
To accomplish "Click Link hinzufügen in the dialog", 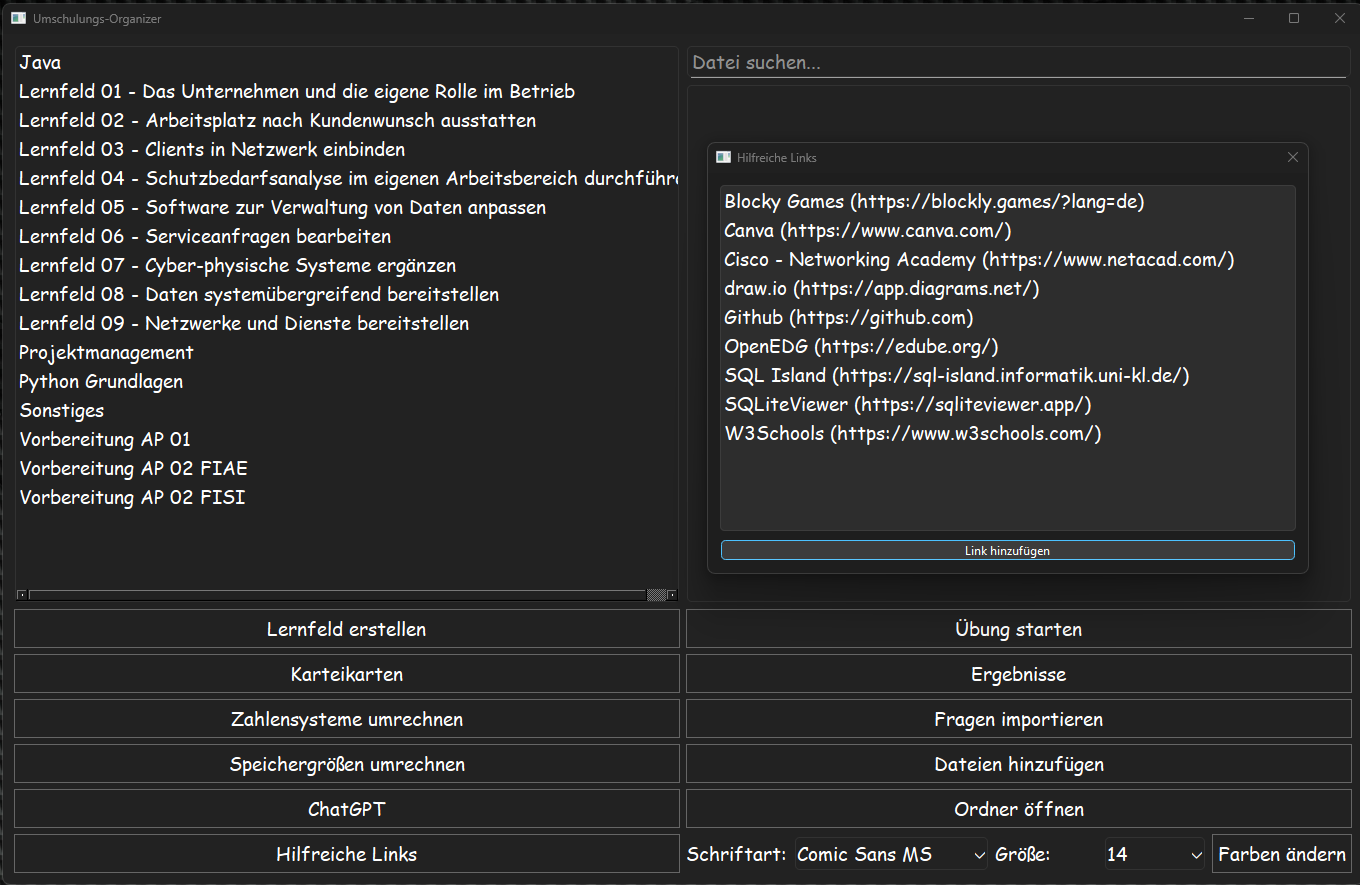I will click(1007, 550).
